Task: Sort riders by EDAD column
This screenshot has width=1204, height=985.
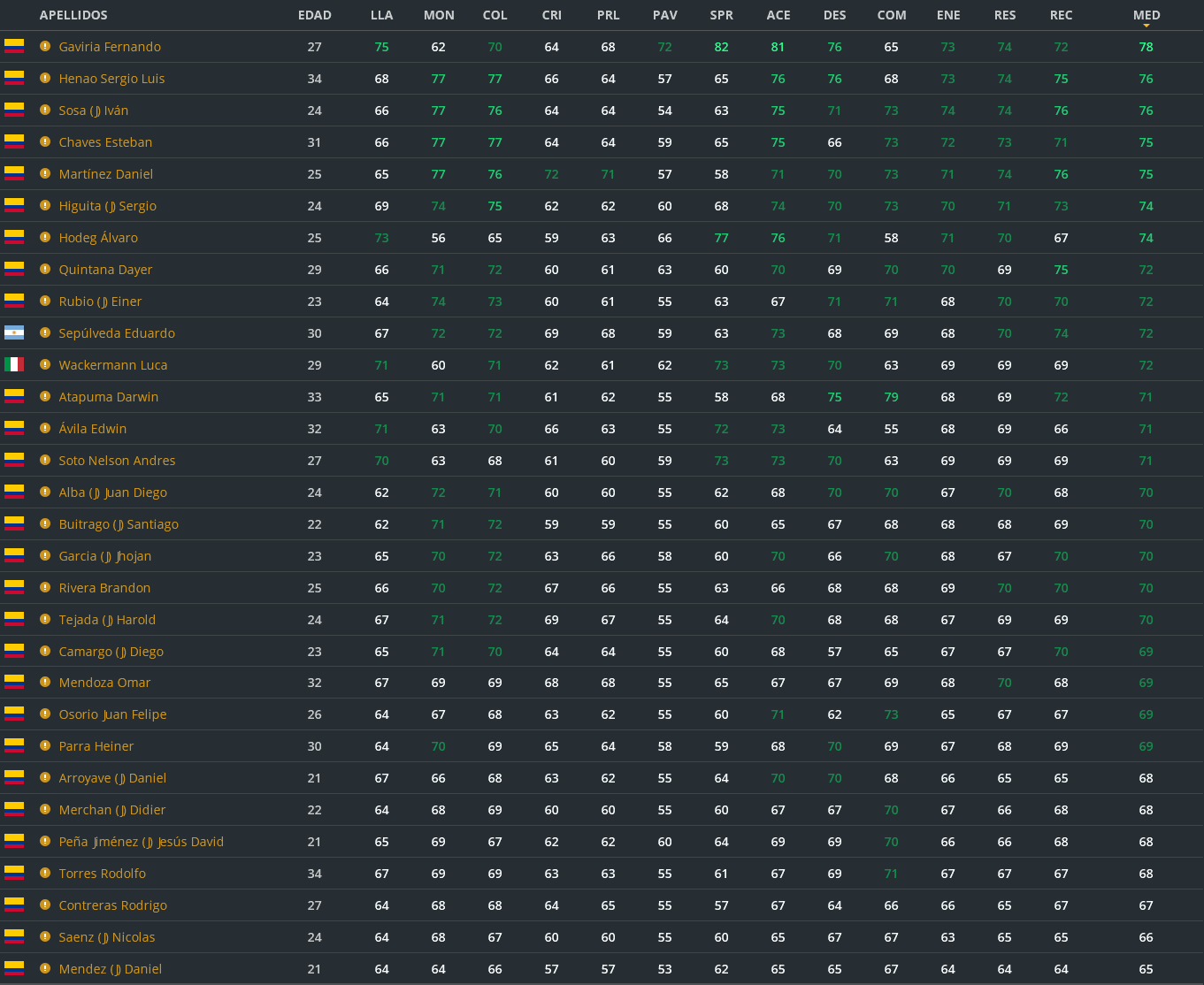Action: click(315, 15)
